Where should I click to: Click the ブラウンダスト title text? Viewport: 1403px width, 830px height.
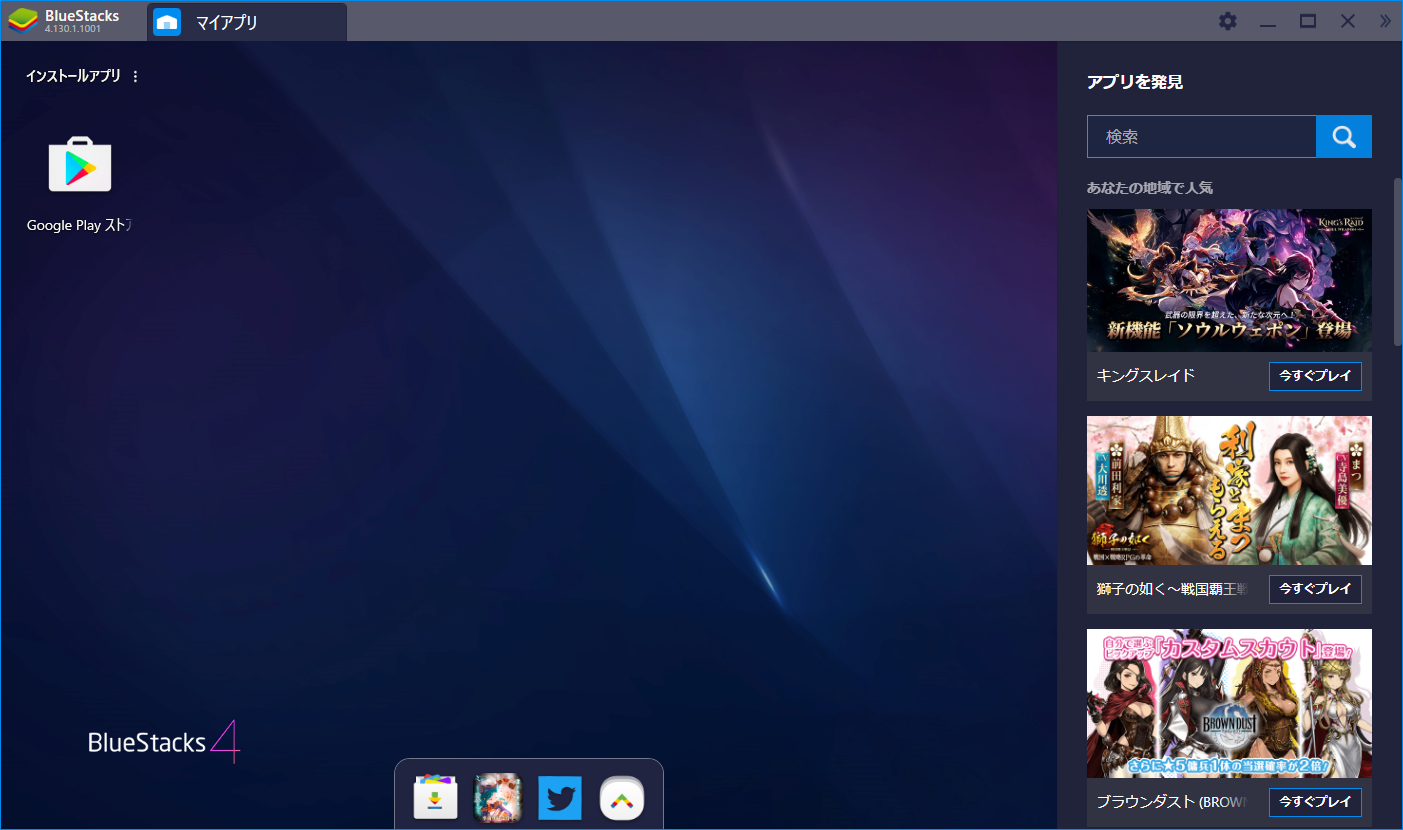(1171, 802)
